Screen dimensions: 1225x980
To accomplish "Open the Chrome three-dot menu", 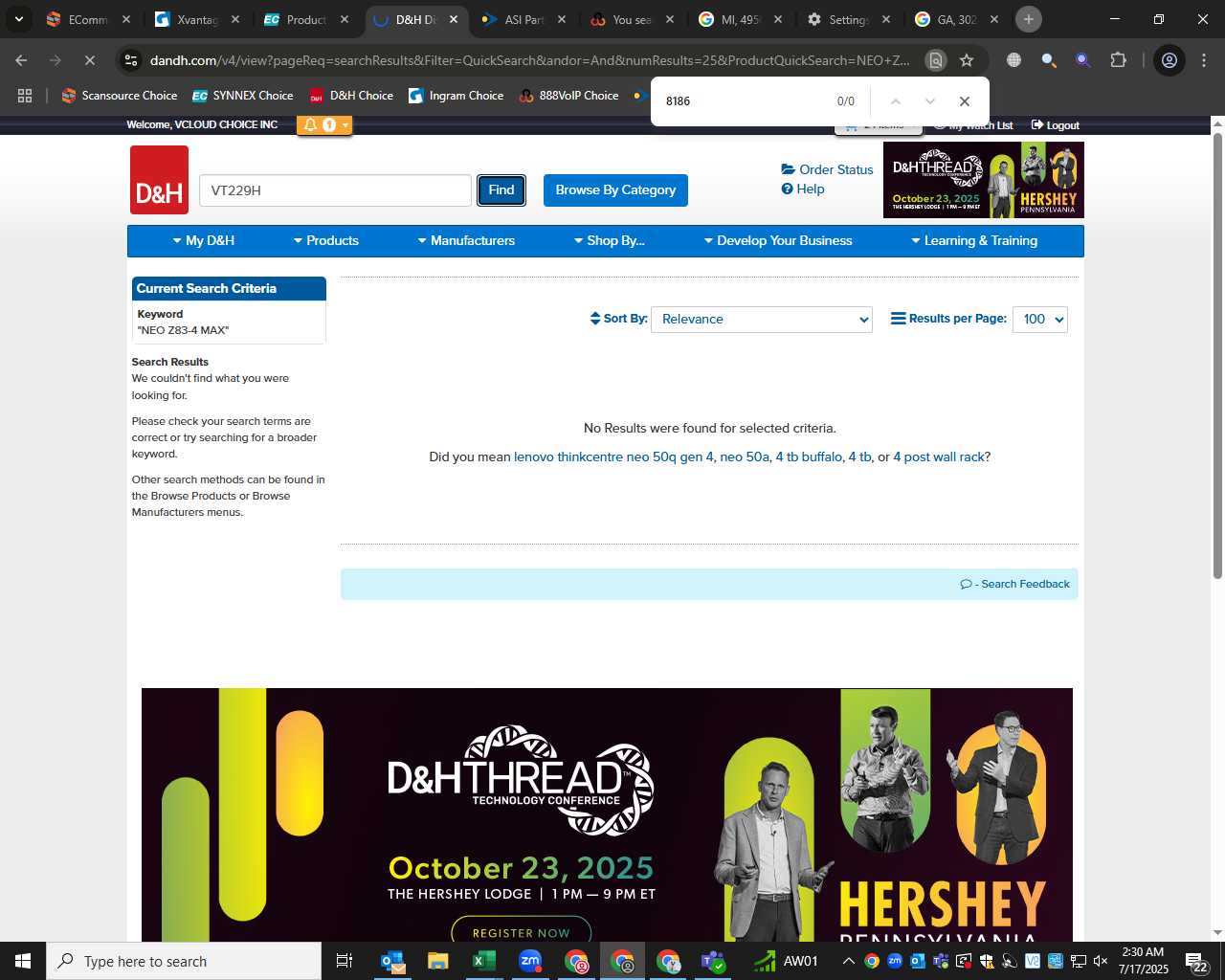I will click(1204, 60).
